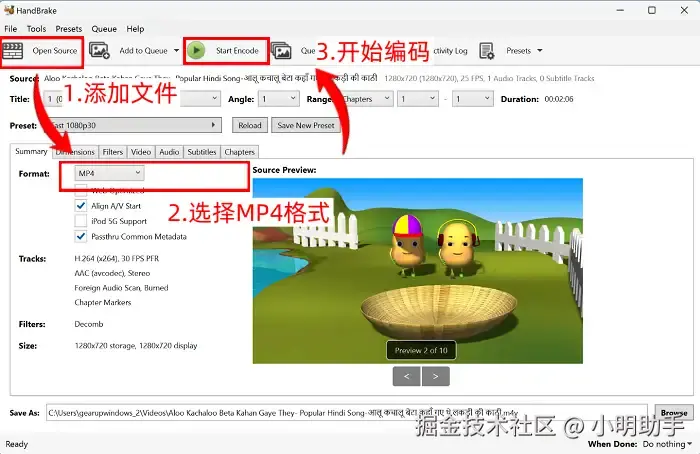This screenshot has height=454, width=700.
Task: Click the source preview image
Action: coord(417,271)
